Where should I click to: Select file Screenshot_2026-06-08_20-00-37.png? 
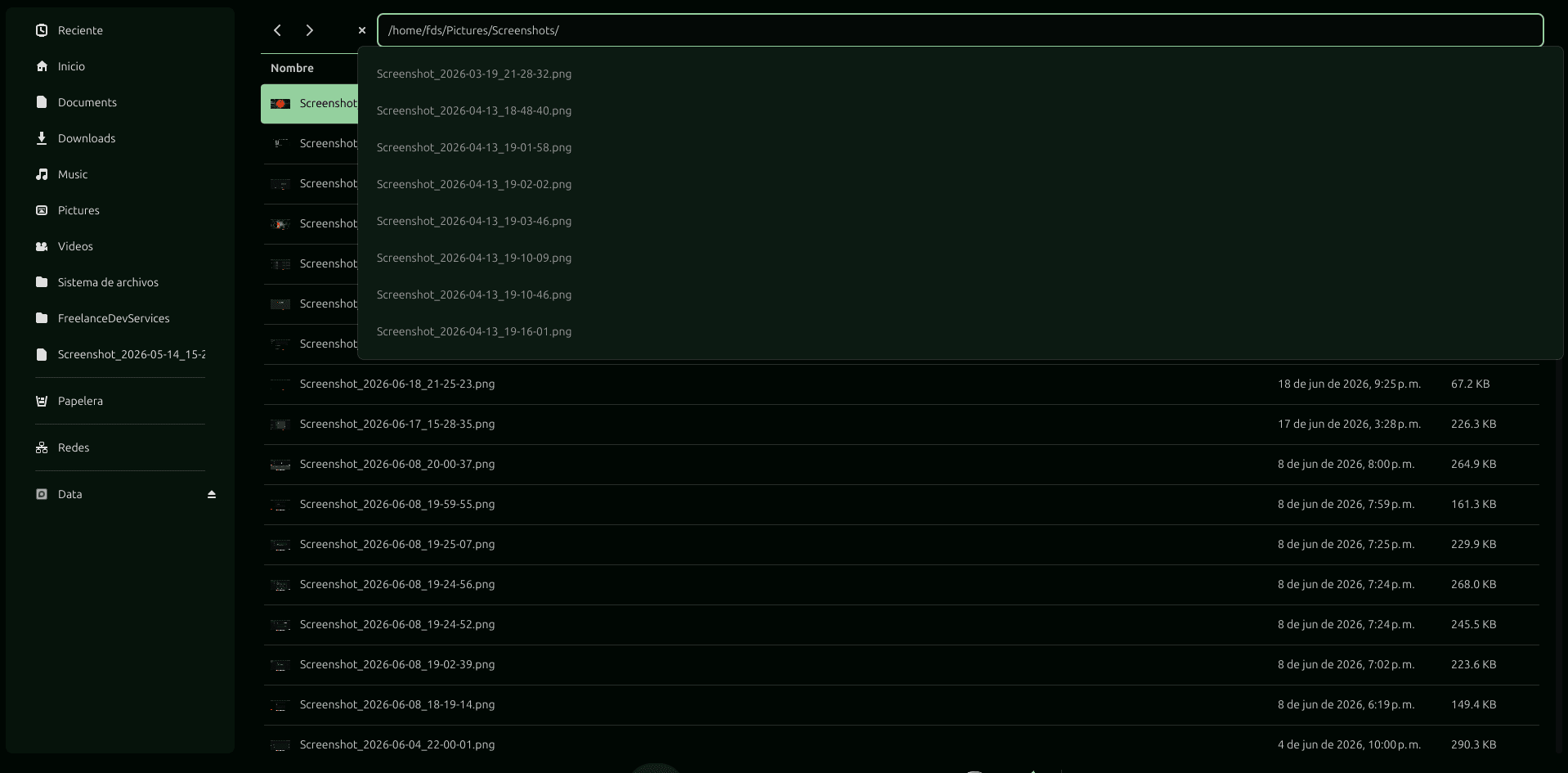901,464
